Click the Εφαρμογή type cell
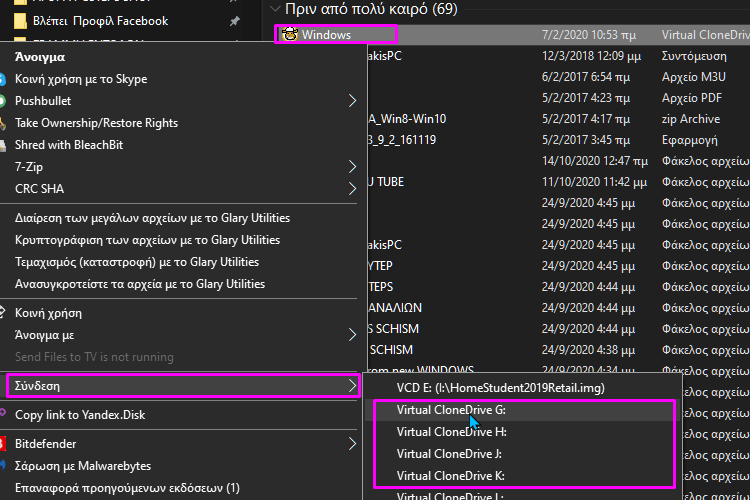750x500 pixels. coord(689,140)
